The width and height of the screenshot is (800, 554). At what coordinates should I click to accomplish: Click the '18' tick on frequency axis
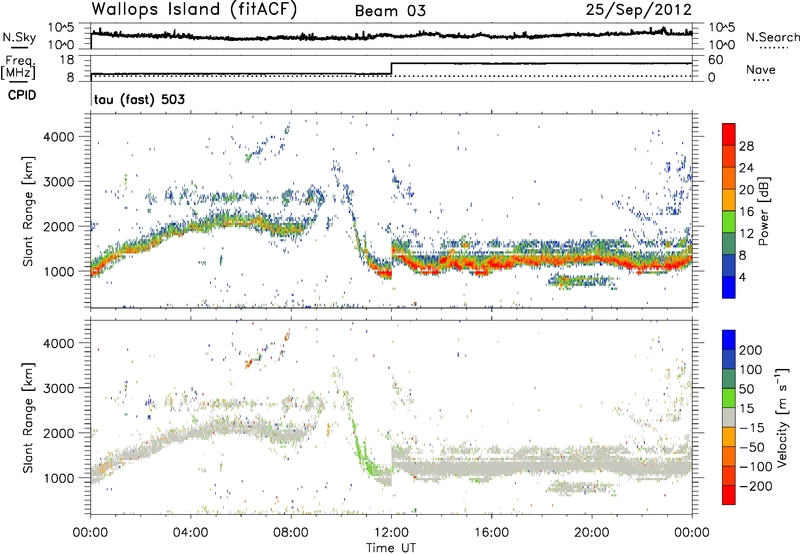[67, 60]
